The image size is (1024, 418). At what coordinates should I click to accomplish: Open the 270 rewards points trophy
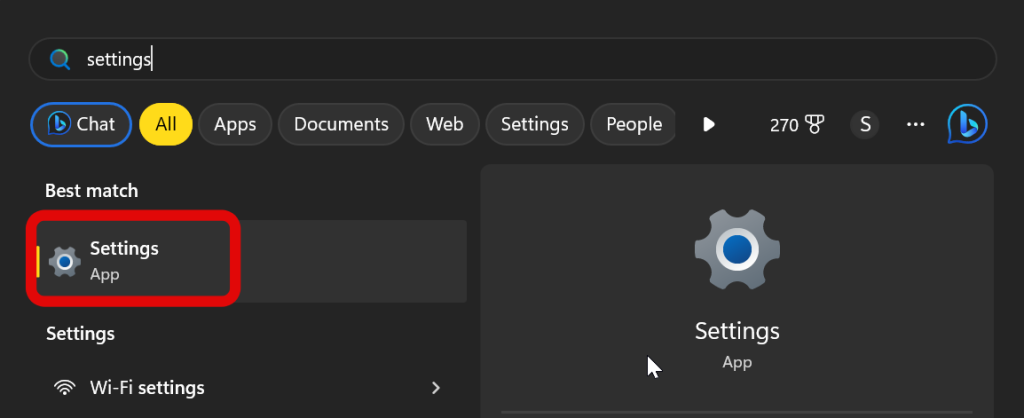coord(797,125)
